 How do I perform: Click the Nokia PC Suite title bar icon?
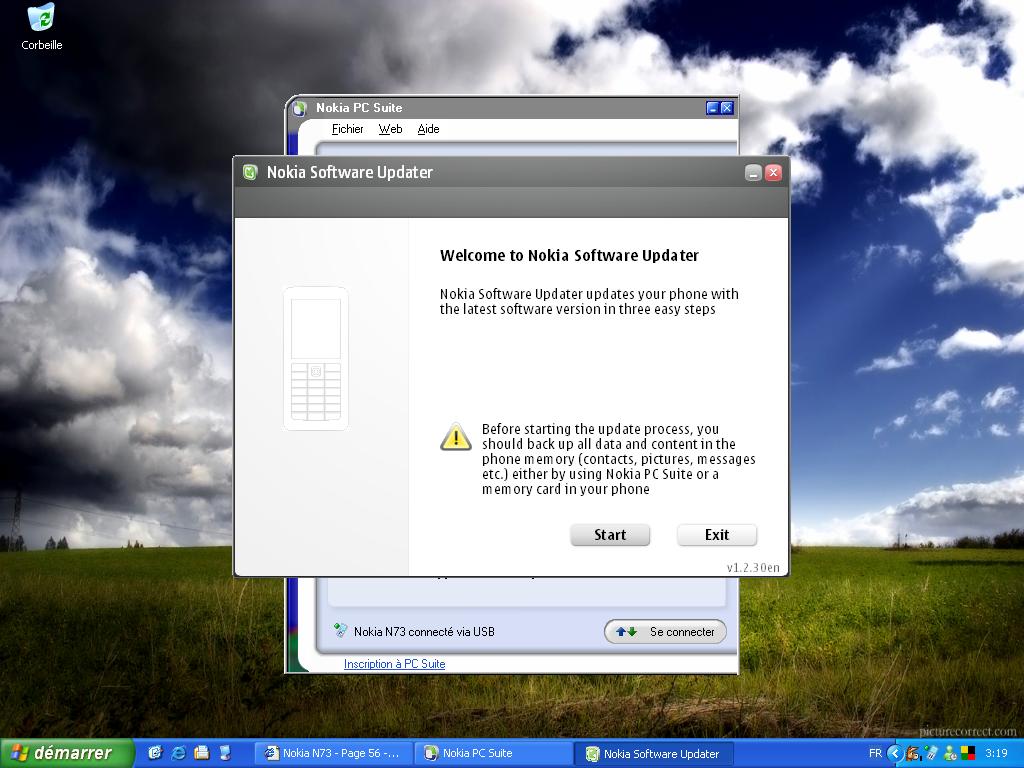300,108
